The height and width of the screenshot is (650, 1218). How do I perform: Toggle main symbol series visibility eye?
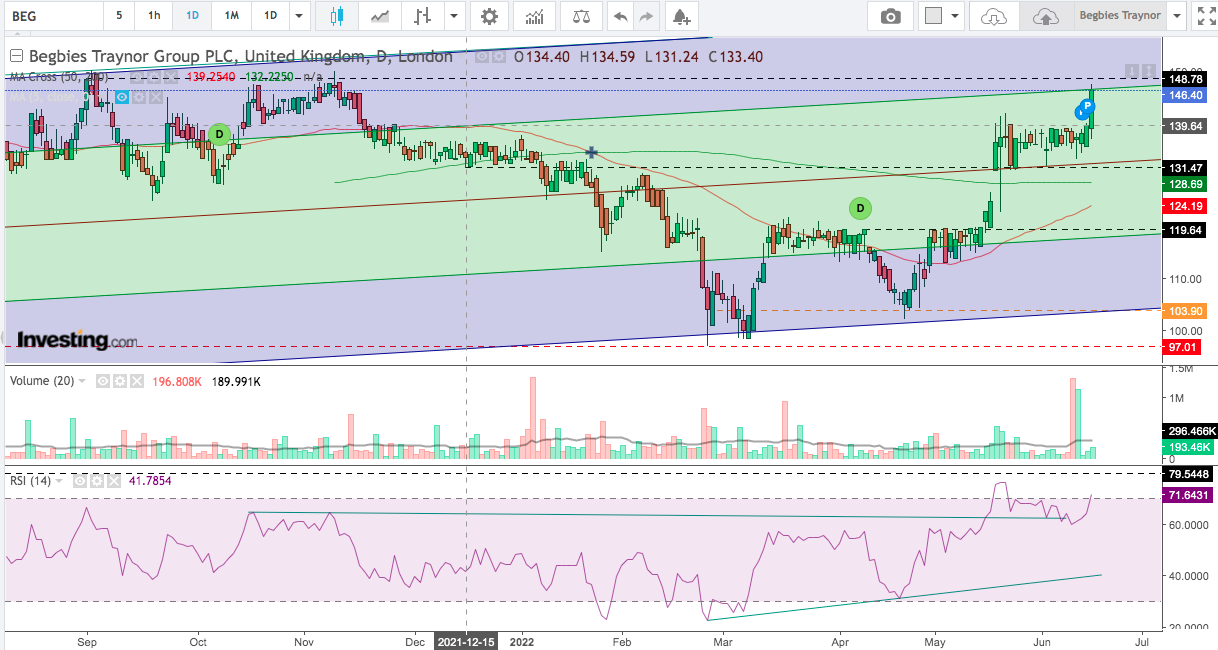click(x=482, y=57)
